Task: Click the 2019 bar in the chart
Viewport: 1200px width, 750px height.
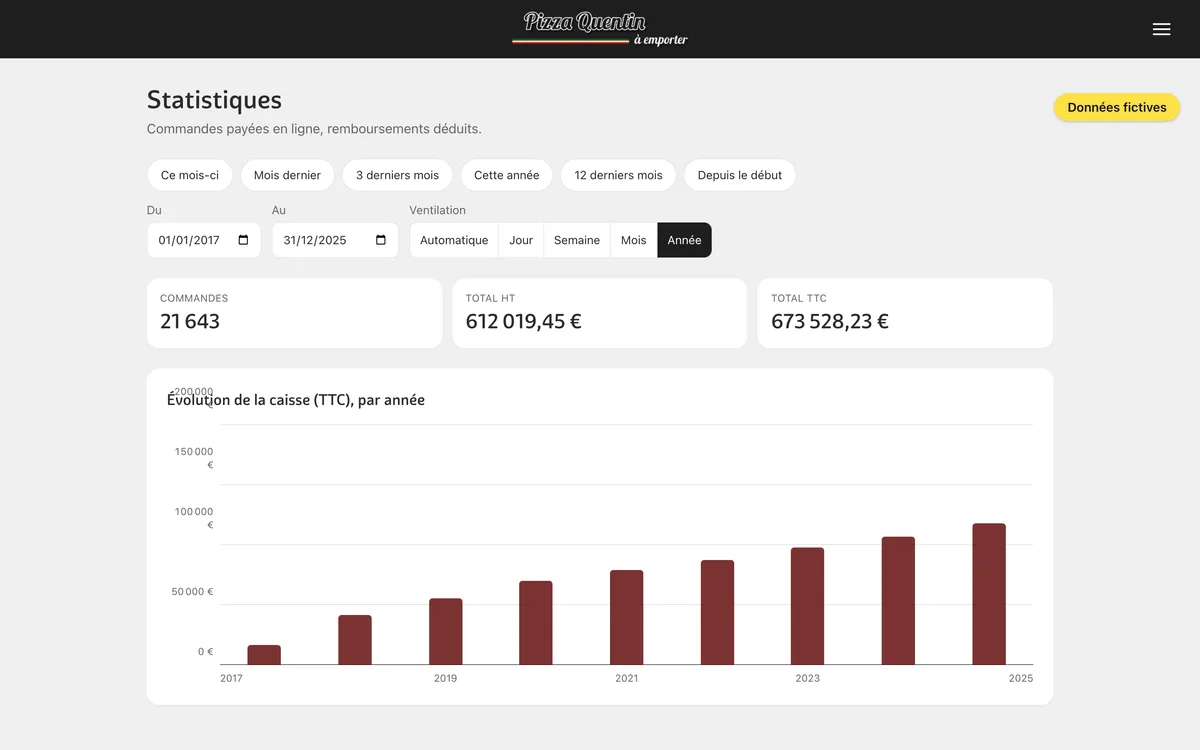Action: point(446,632)
